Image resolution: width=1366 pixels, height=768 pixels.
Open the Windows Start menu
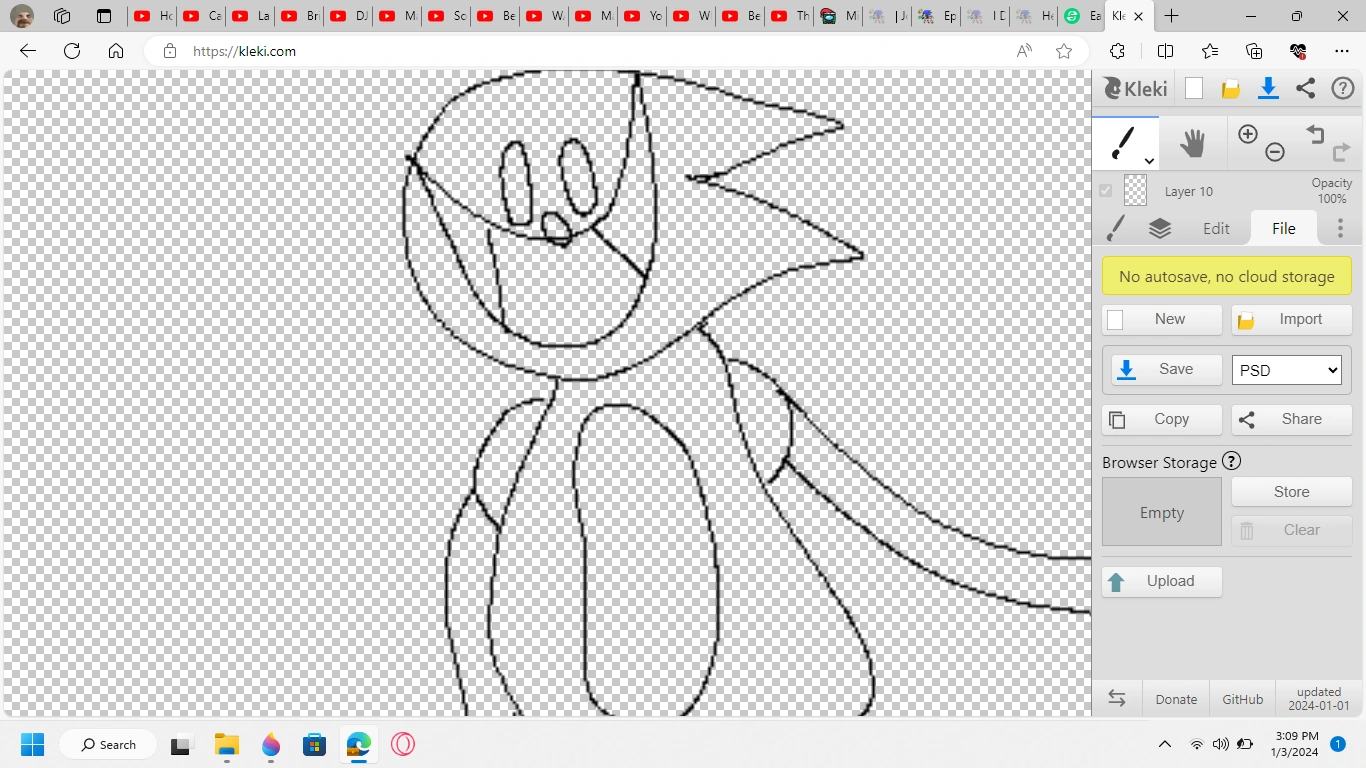[33, 744]
